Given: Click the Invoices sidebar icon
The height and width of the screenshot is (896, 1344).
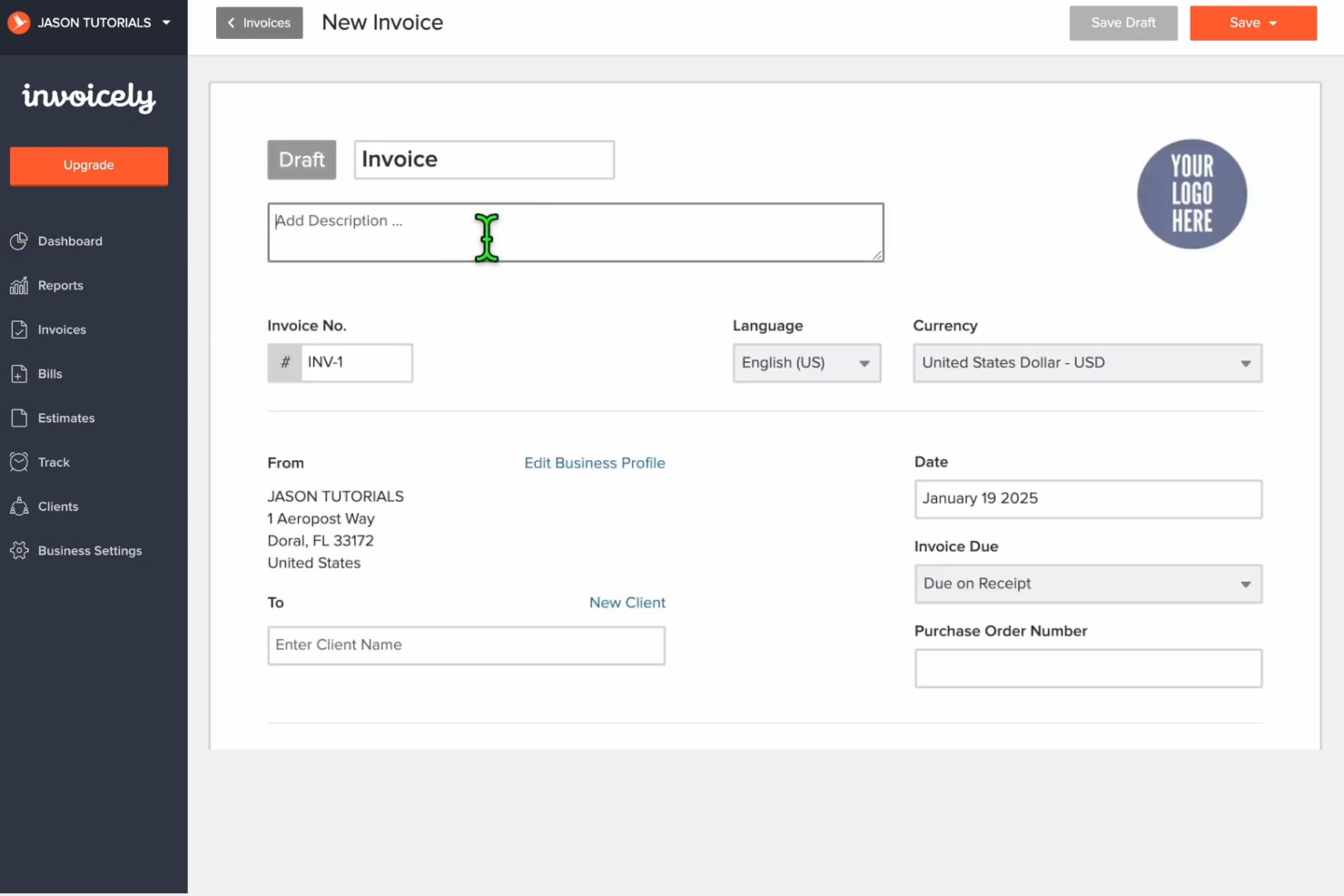Looking at the screenshot, I should [x=20, y=329].
